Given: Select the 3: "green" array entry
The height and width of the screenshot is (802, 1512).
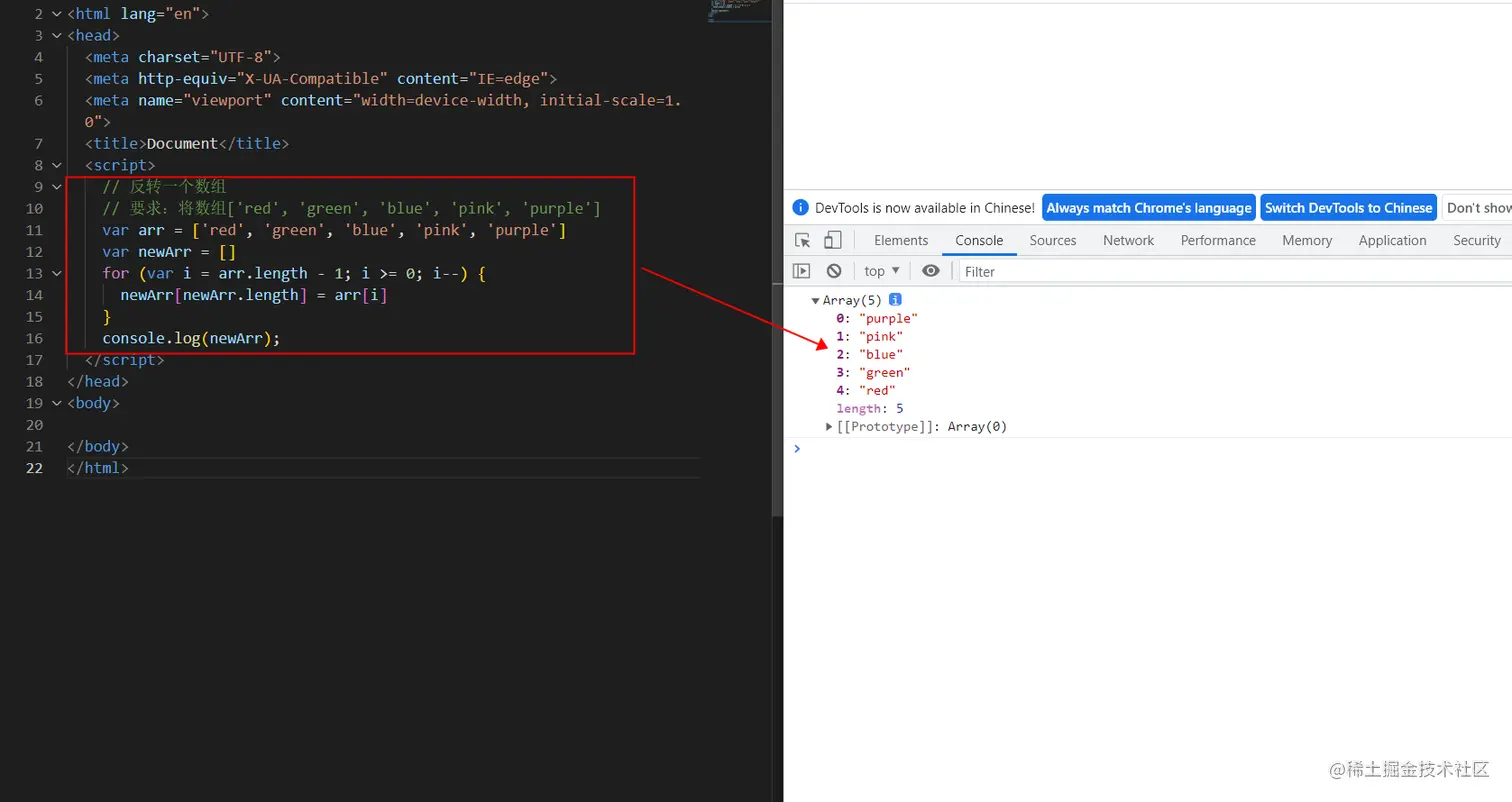Looking at the screenshot, I should pos(873,372).
